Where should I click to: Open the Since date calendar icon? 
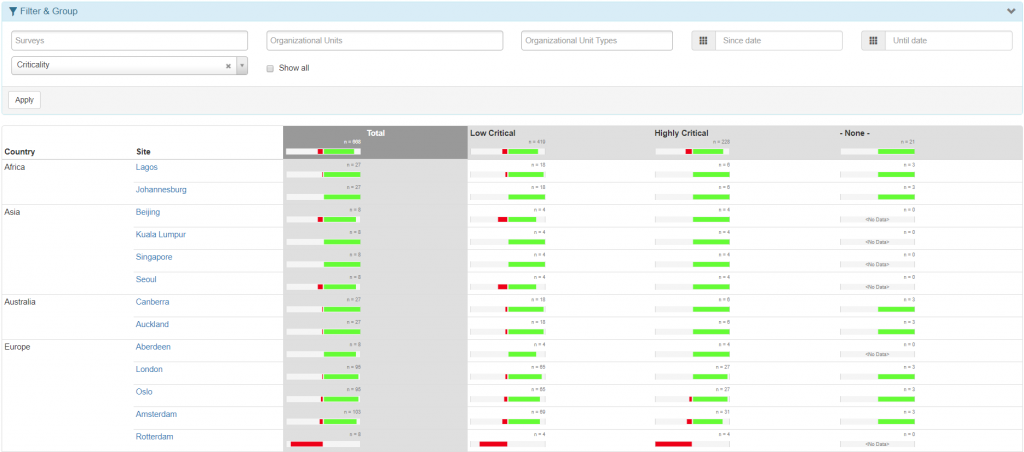click(x=703, y=41)
